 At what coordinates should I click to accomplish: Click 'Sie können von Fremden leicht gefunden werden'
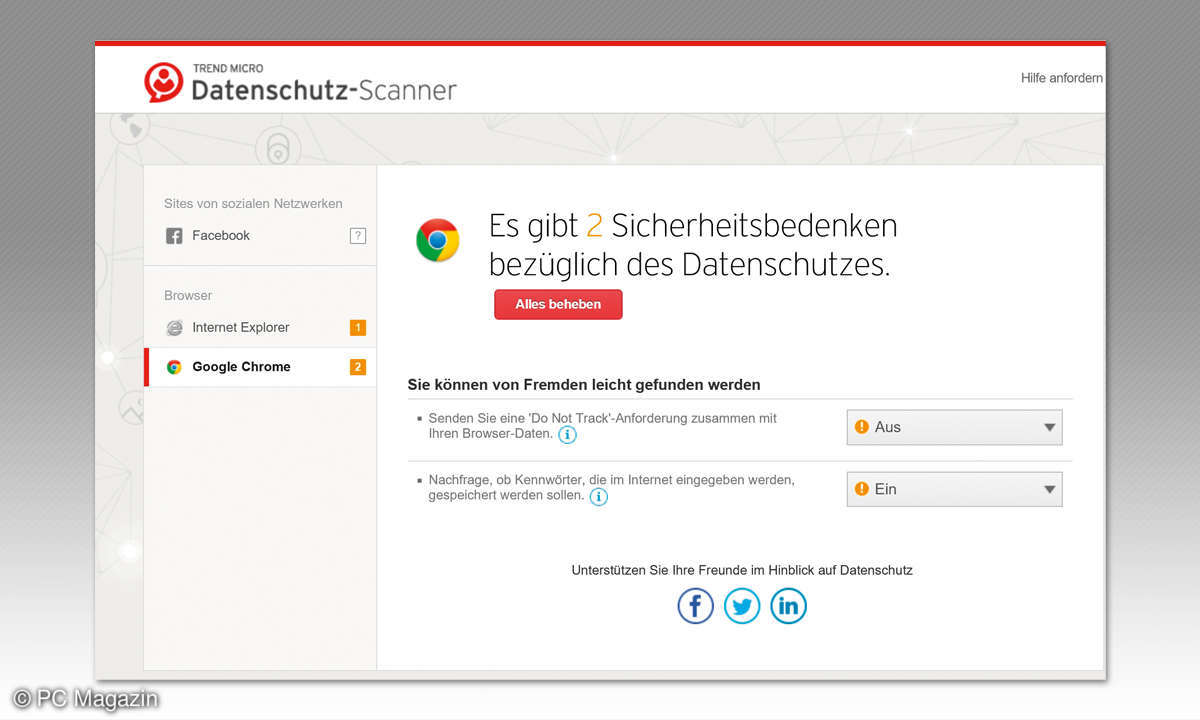(584, 384)
